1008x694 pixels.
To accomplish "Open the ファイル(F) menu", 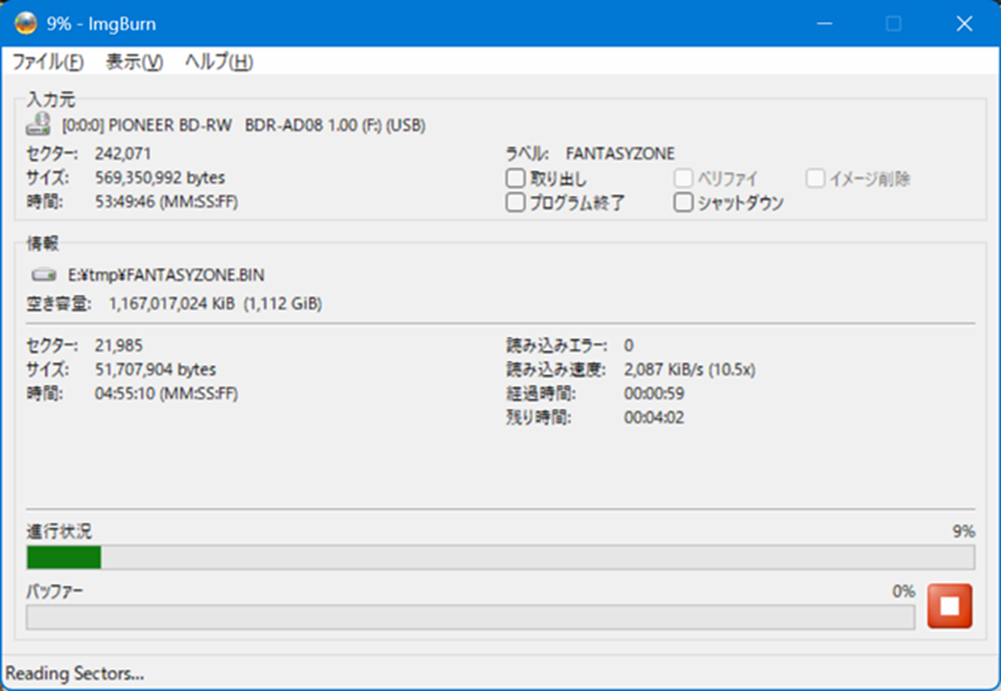I will click(48, 62).
